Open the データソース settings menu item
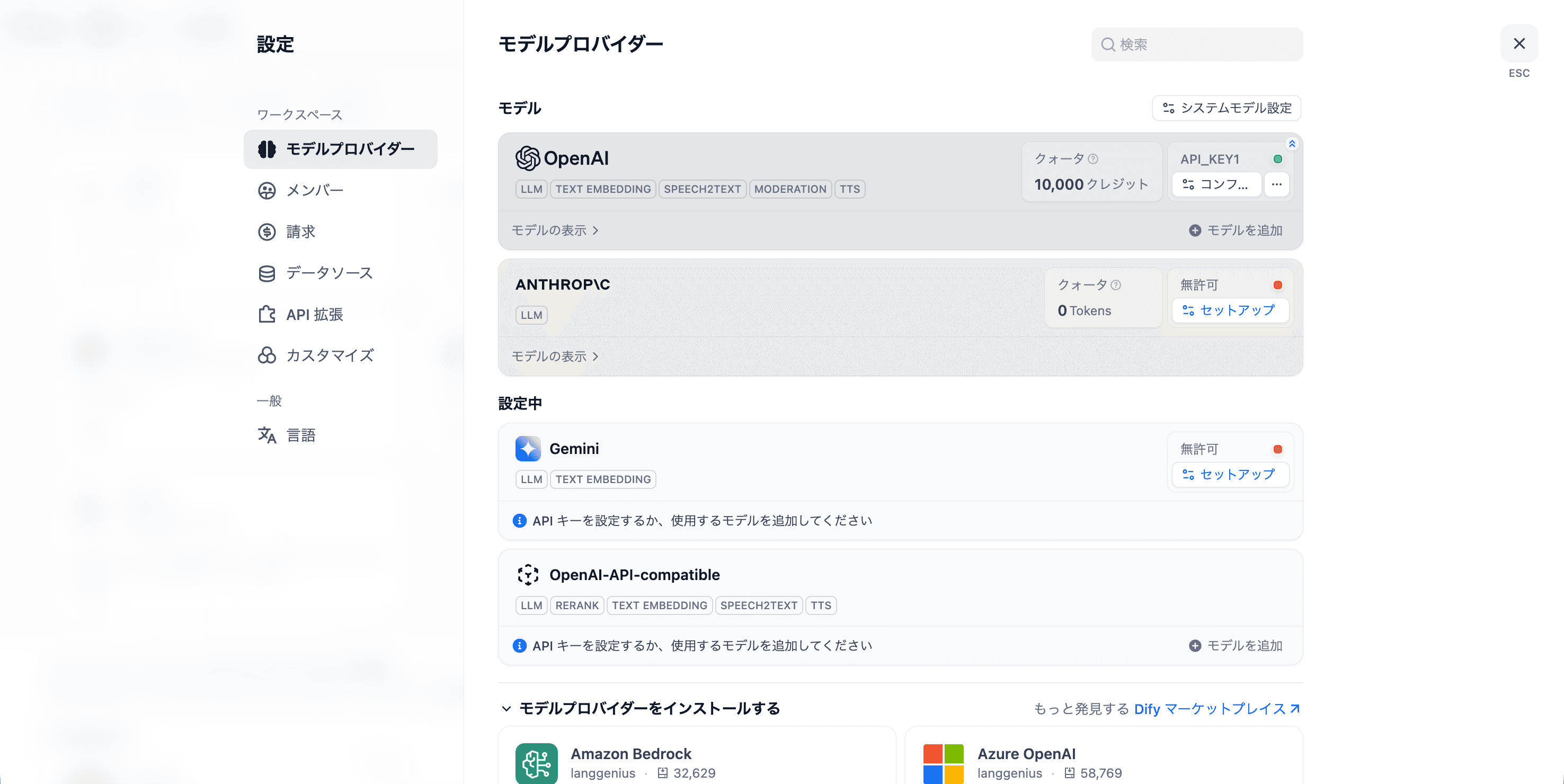Screen dimensions: 1564x784 click(328, 273)
